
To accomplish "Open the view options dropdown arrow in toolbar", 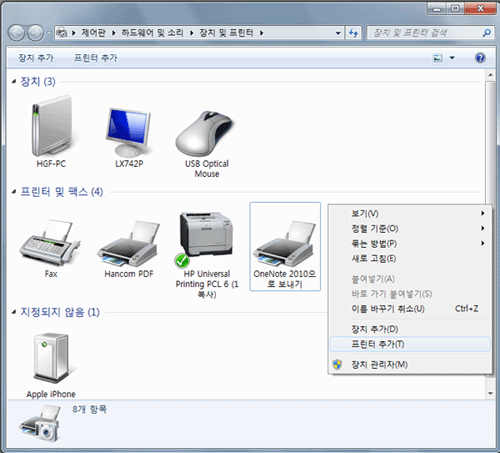I will pyautogui.click(x=452, y=58).
